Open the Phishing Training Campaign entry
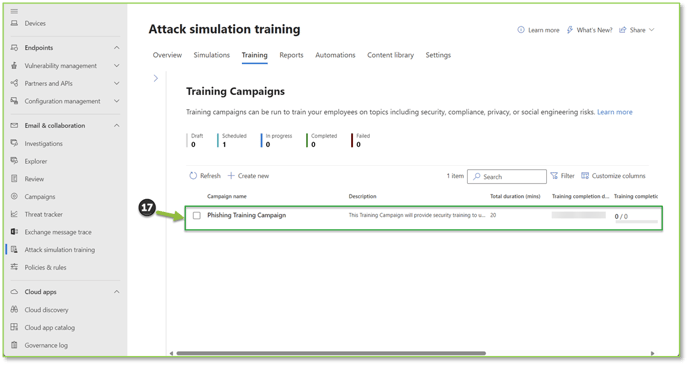The image size is (688, 365). (x=246, y=215)
